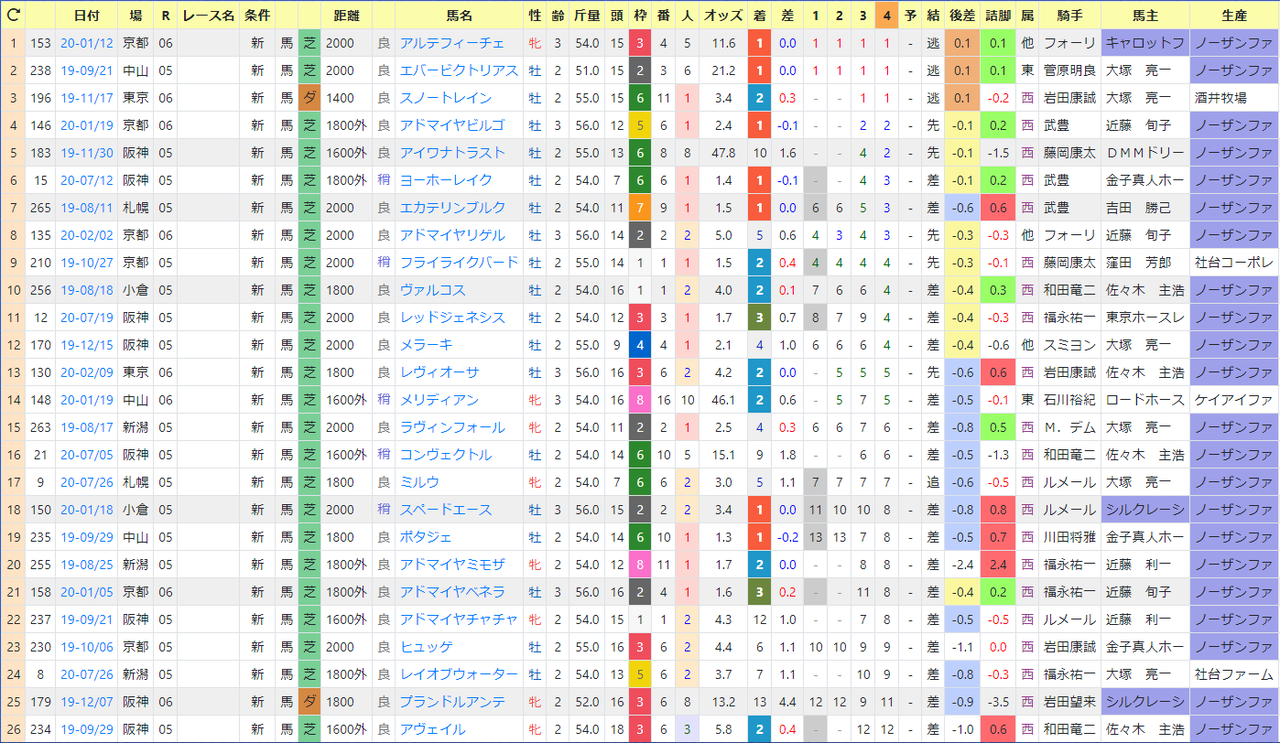Open horse link ボタジェ
Screen dimensions: 1280x743
[x=426, y=537]
